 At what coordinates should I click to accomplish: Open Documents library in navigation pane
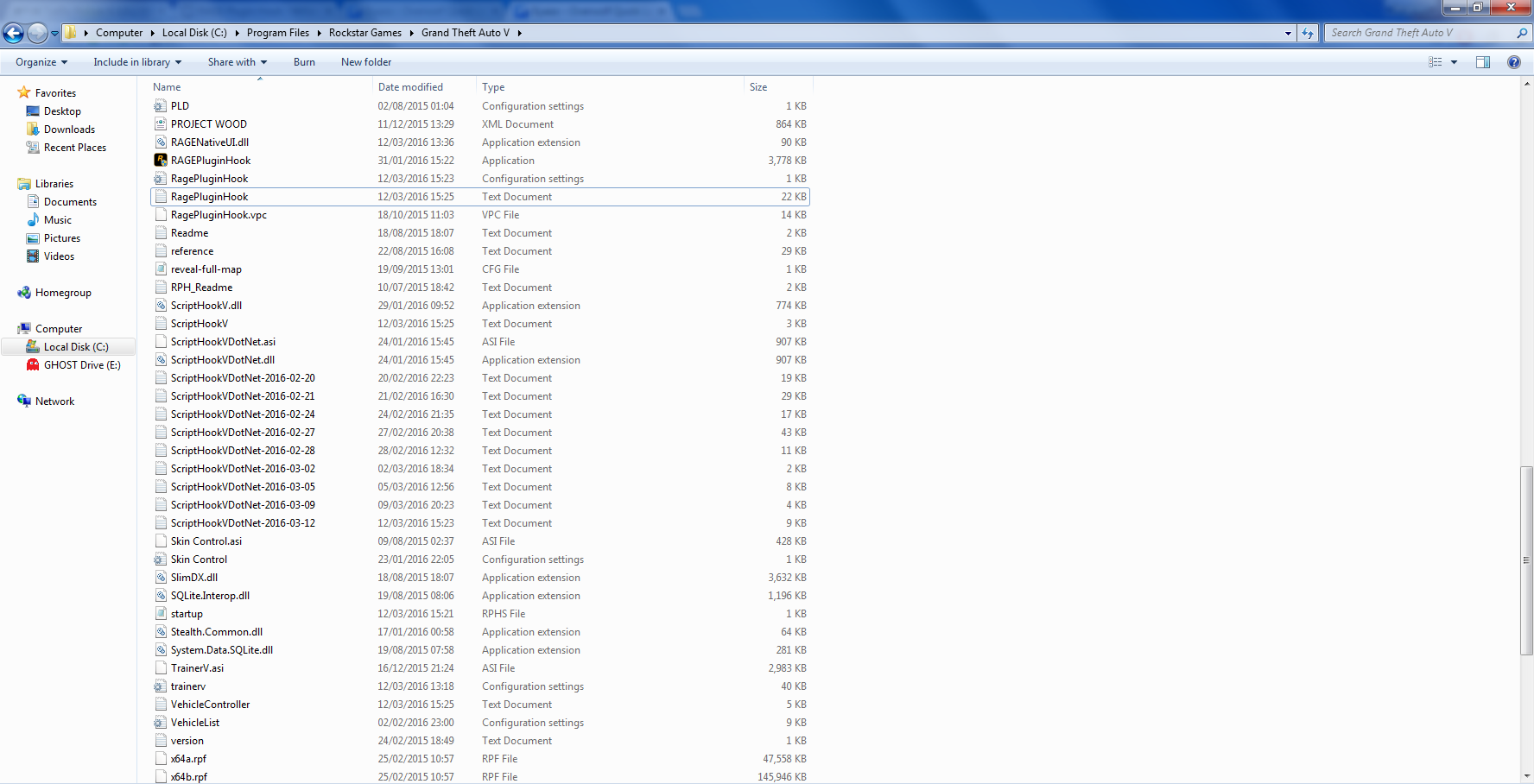coord(70,202)
